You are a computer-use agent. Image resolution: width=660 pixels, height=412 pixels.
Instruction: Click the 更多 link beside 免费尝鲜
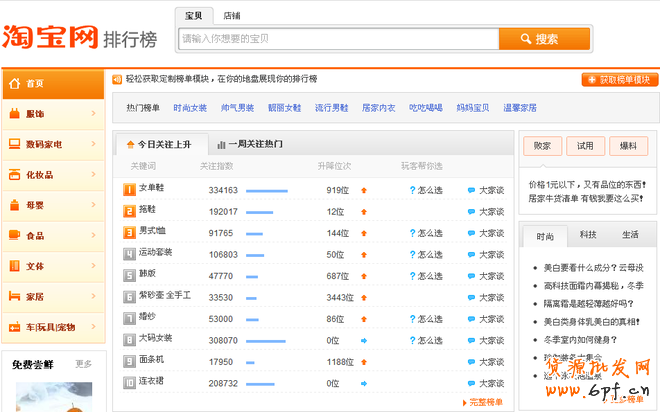[x=83, y=364]
